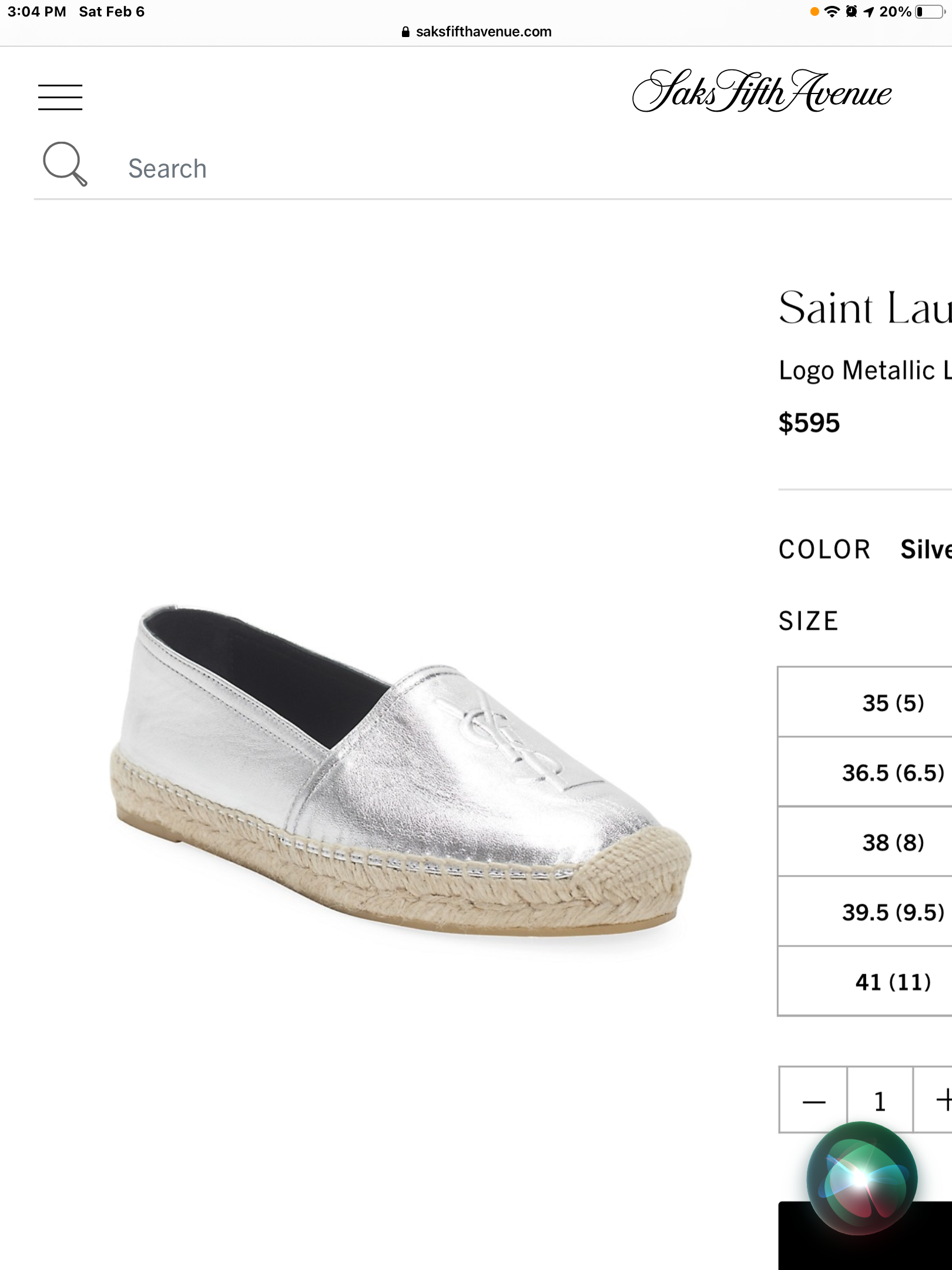Tap the saksfifthavenue.com address bar
The width and height of the screenshot is (952, 1270).
point(483,32)
